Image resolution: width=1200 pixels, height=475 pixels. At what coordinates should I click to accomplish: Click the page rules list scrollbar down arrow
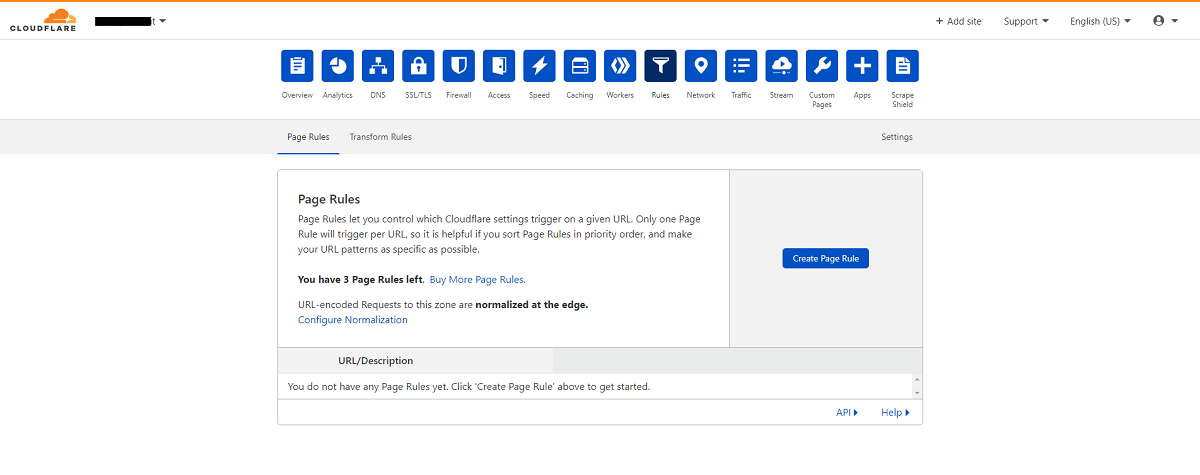(917, 393)
